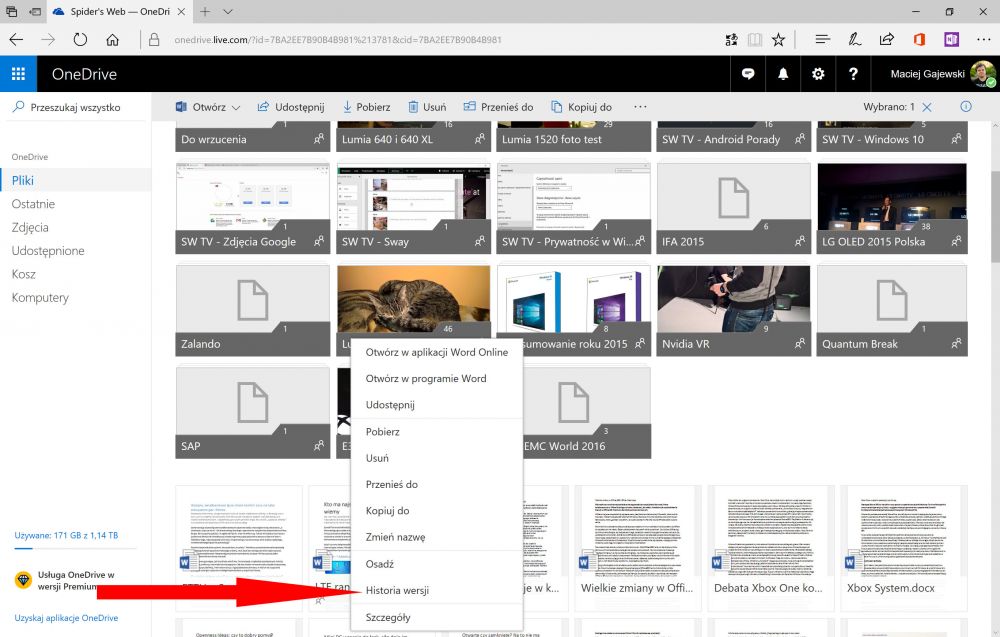Click the browser back arrow
Image resolution: width=1000 pixels, height=637 pixels.
click(17, 40)
